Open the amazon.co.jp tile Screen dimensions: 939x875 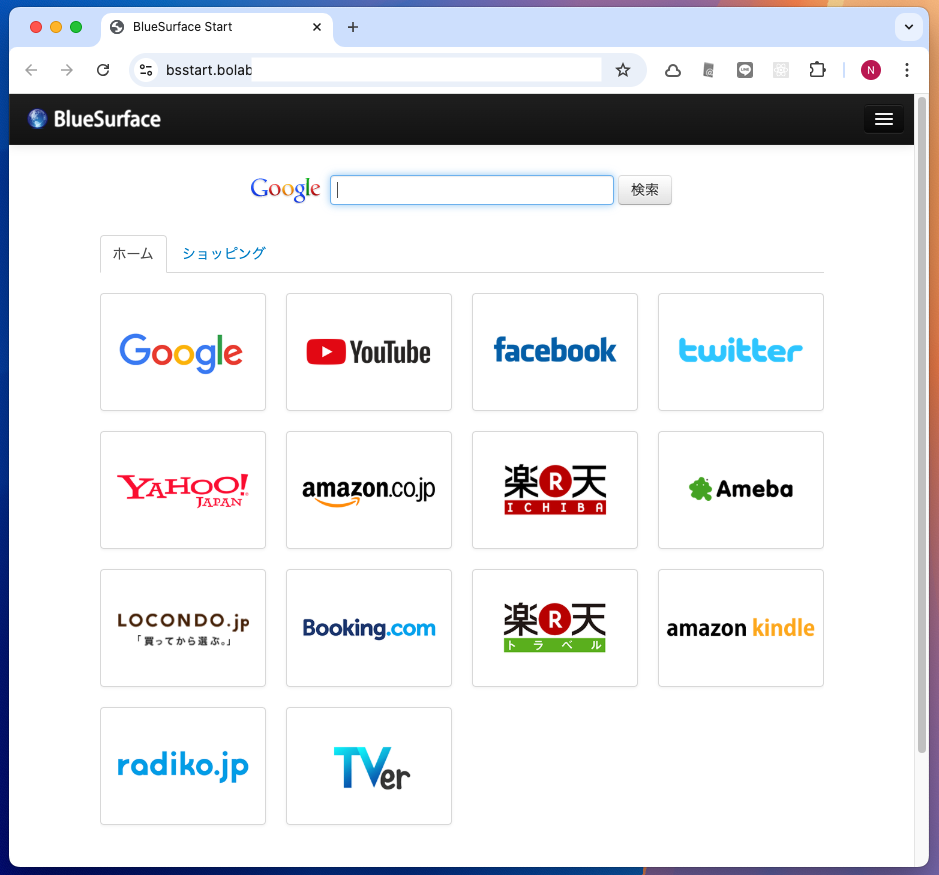(x=369, y=490)
